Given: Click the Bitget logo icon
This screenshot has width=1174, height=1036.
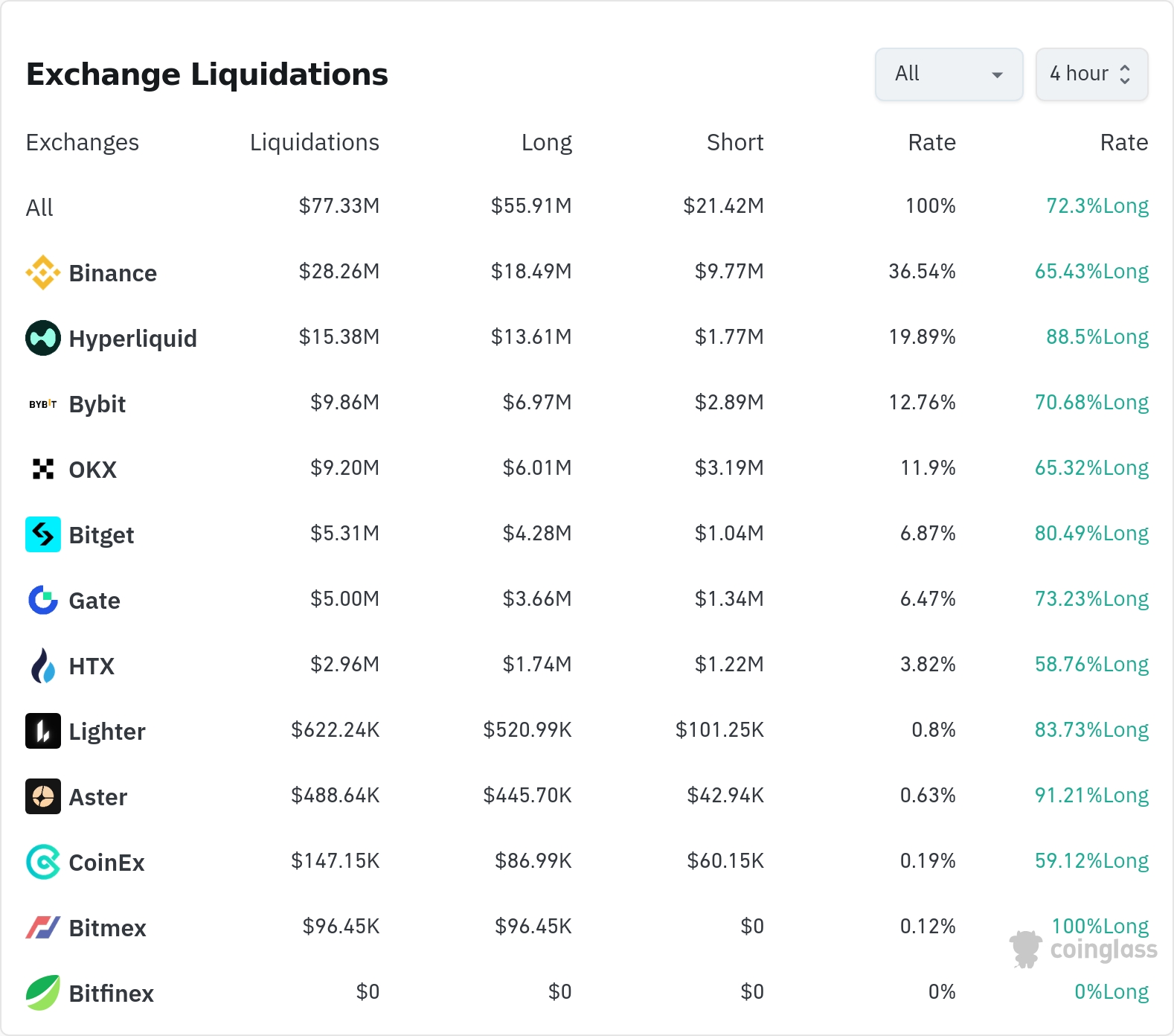Looking at the screenshot, I should [x=43, y=534].
